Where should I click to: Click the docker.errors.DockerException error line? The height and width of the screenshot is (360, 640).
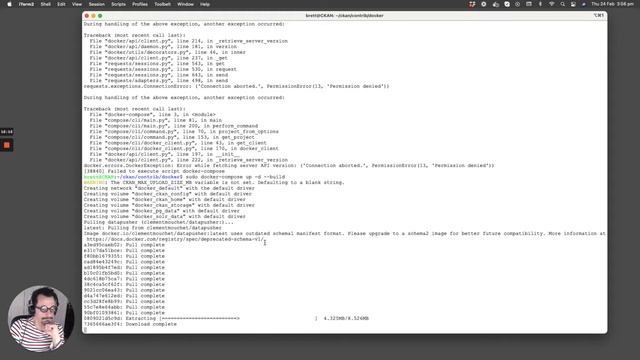(x=289, y=166)
